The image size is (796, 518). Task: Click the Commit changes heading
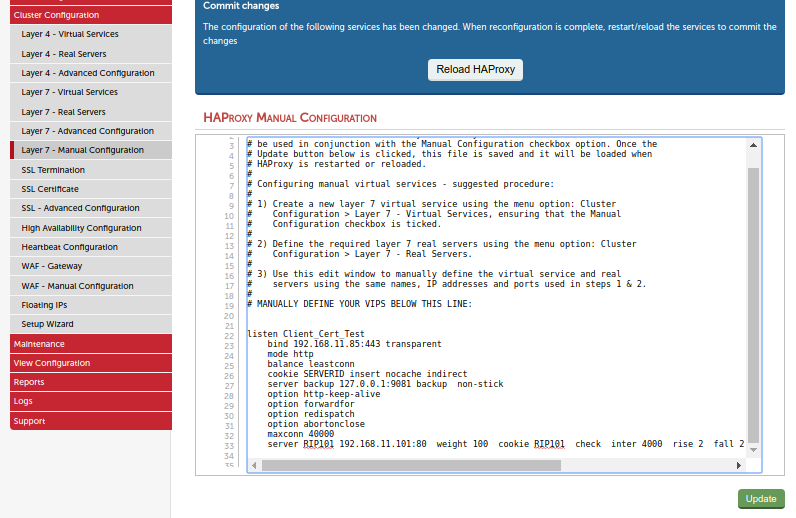(241, 6)
